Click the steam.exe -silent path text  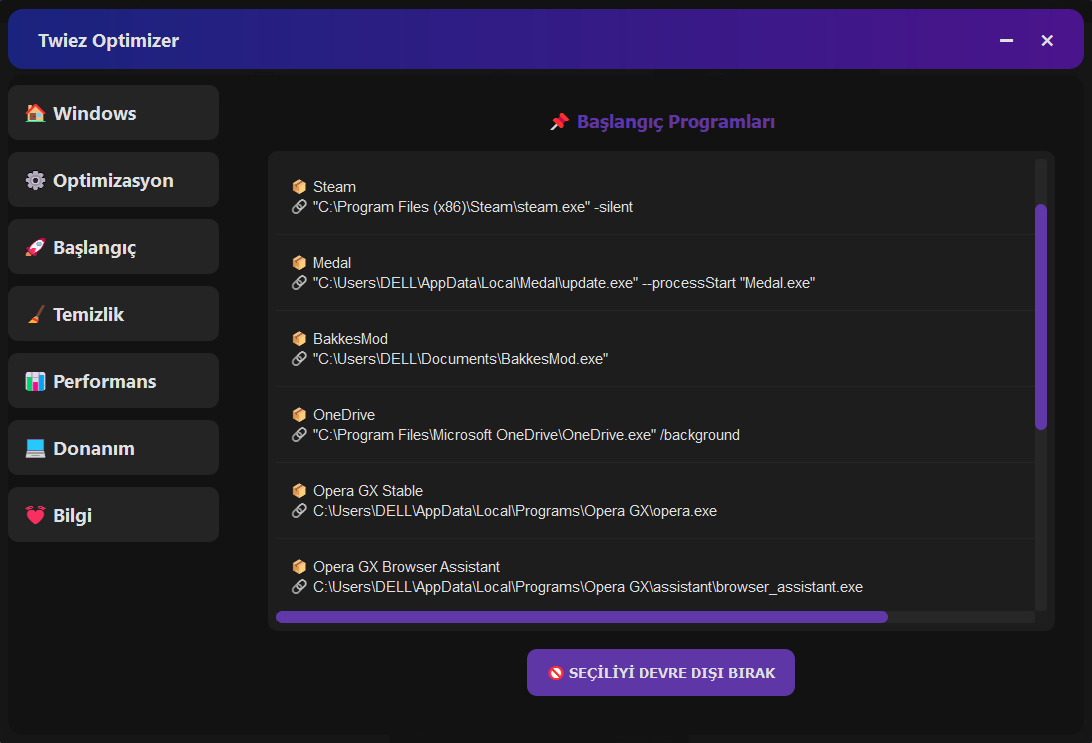[473, 207]
